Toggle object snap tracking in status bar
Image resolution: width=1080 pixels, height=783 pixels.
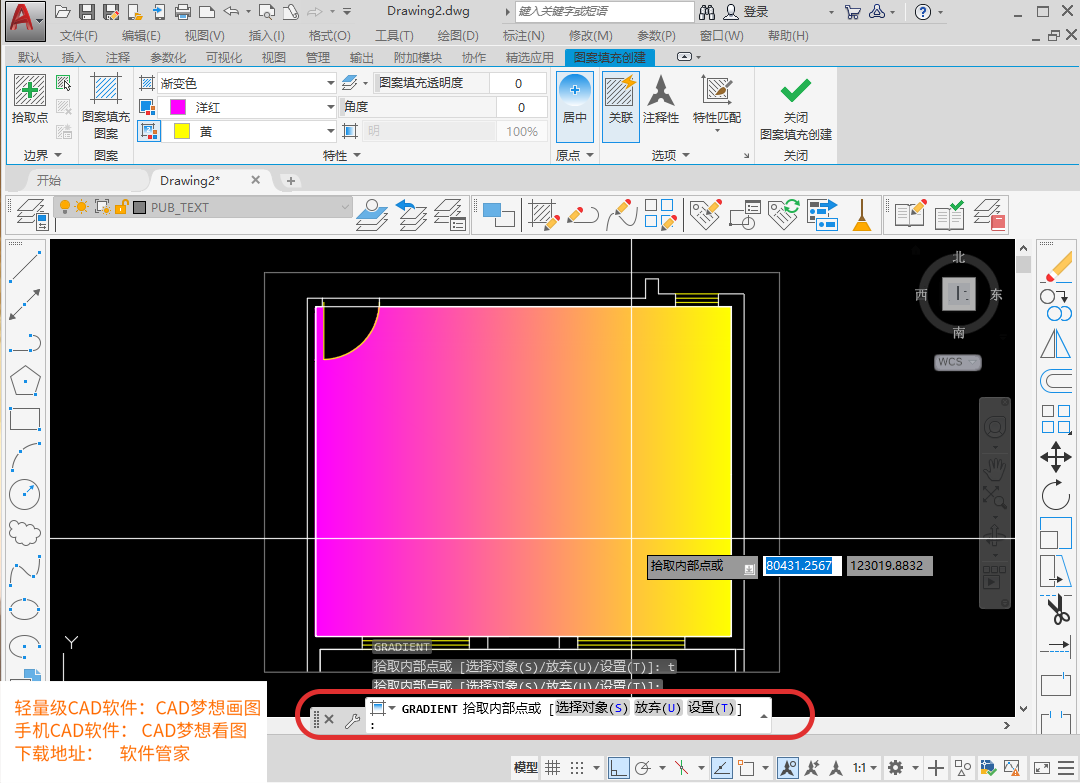click(721, 767)
